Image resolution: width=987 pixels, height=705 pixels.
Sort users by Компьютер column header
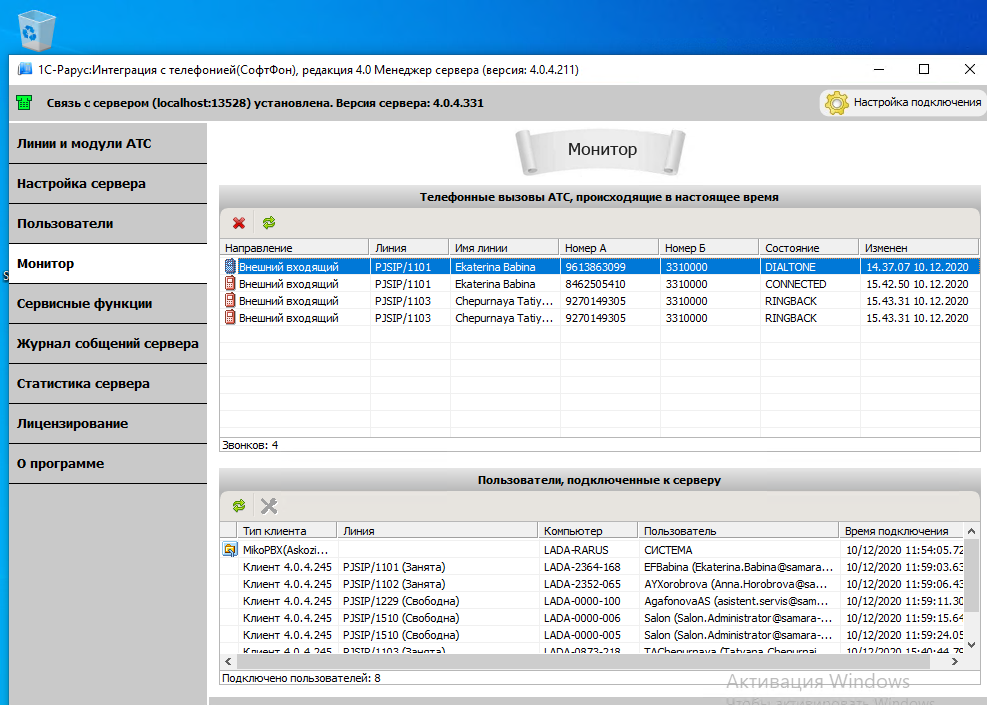click(587, 531)
